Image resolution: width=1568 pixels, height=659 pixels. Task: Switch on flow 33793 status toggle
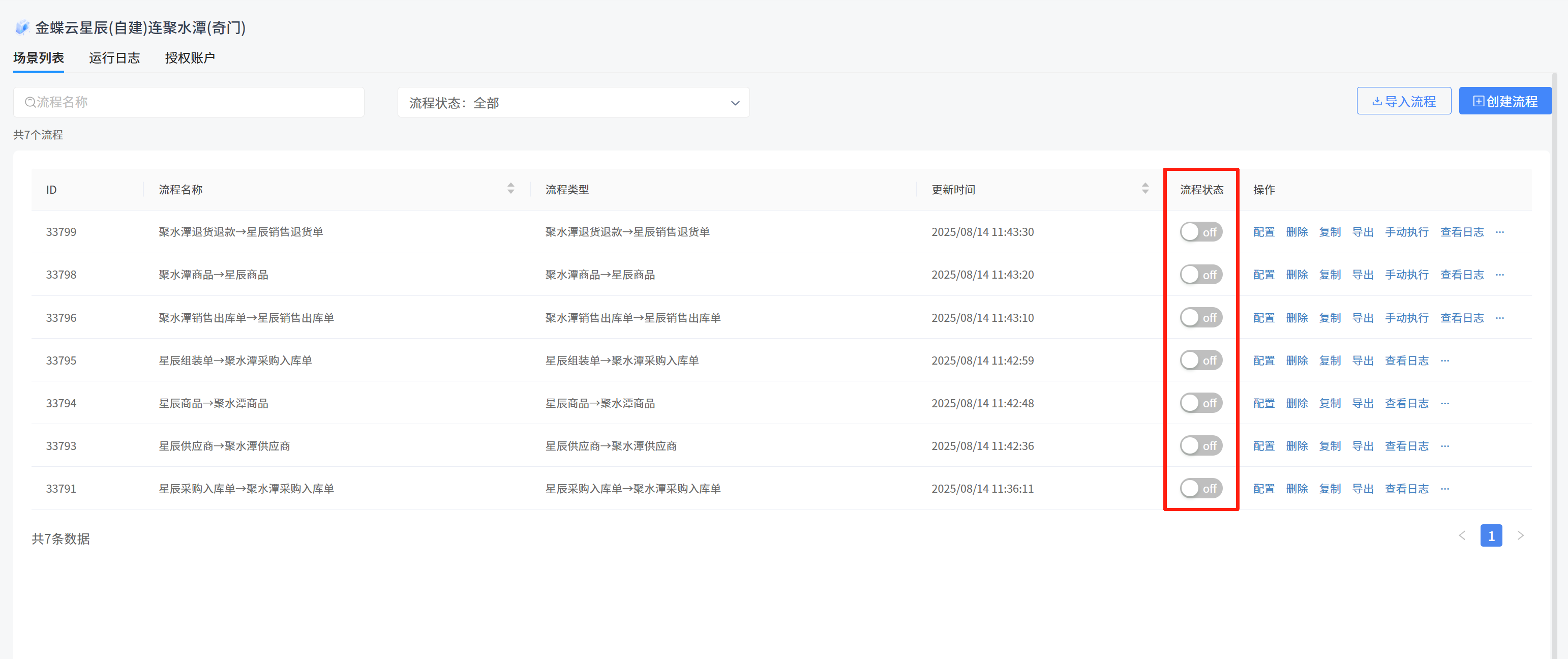(x=1200, y=446)
